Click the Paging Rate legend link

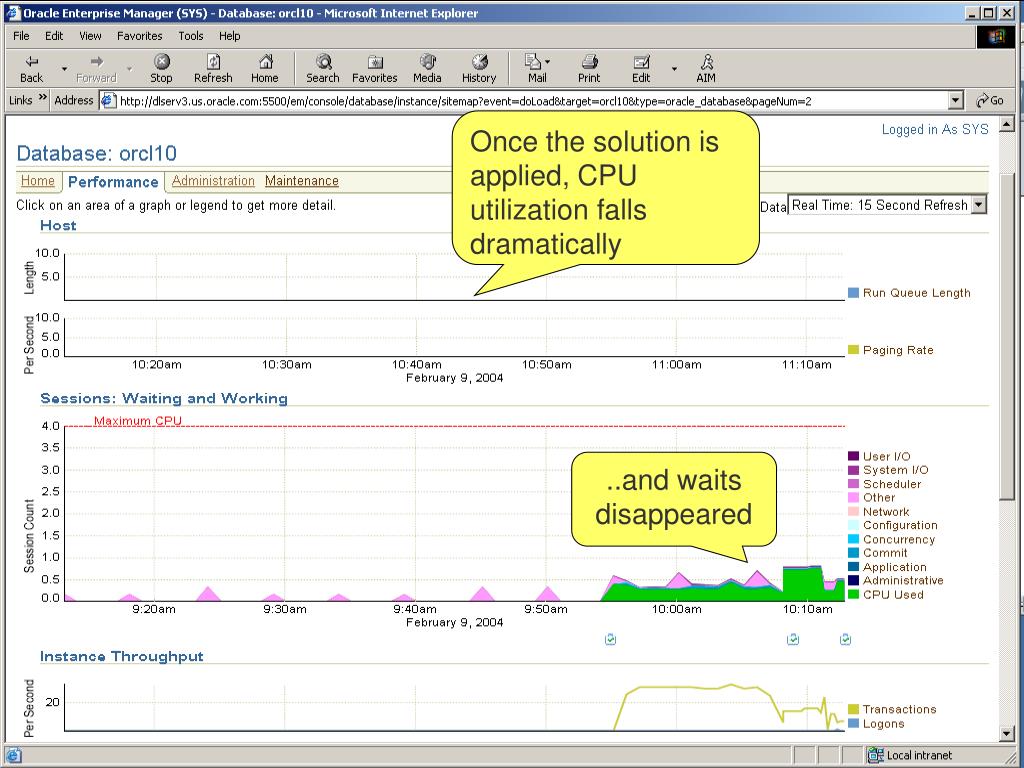click(x=898, y=350)
